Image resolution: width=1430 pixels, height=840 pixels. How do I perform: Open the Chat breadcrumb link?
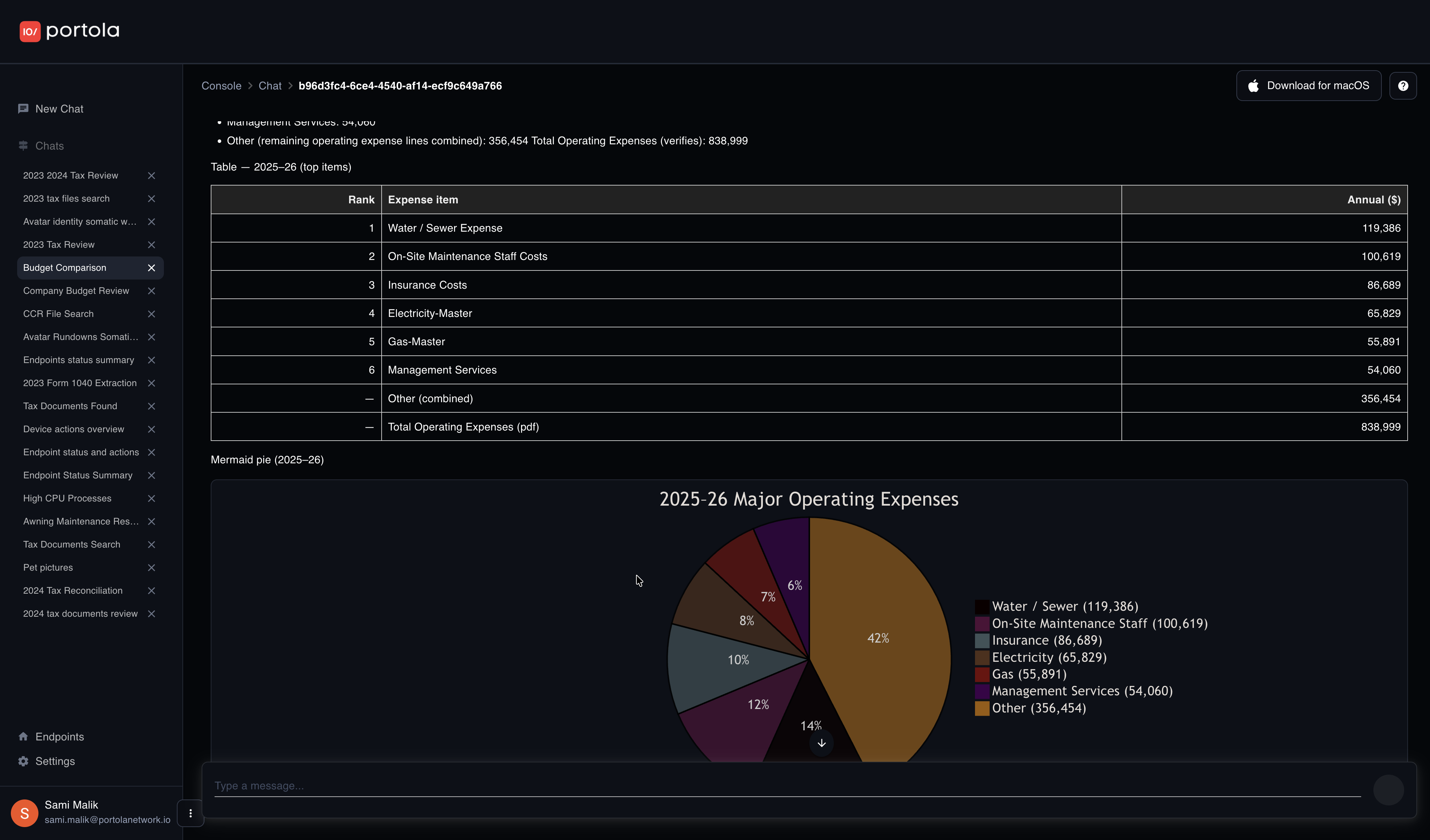pos(270,86)
